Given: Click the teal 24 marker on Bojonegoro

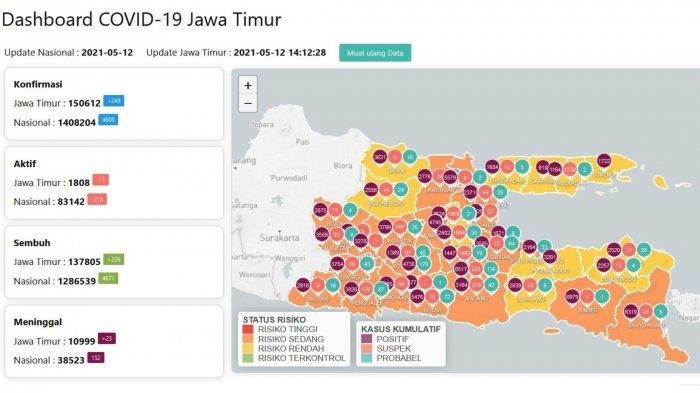Looking at the screenshot, I should [401, 190].
